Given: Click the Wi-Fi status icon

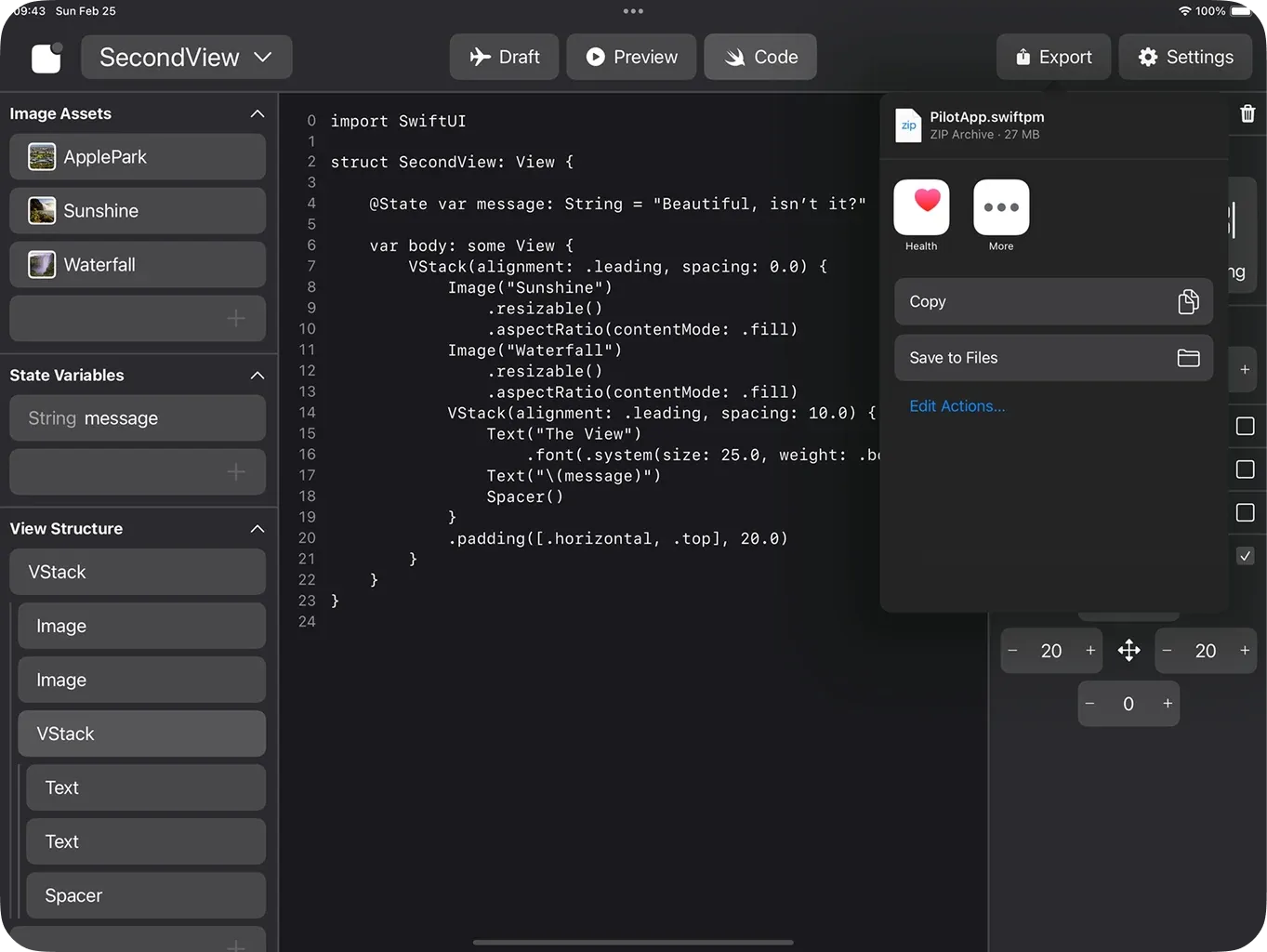Looking at the screenshot, I should click(1184, 11).
